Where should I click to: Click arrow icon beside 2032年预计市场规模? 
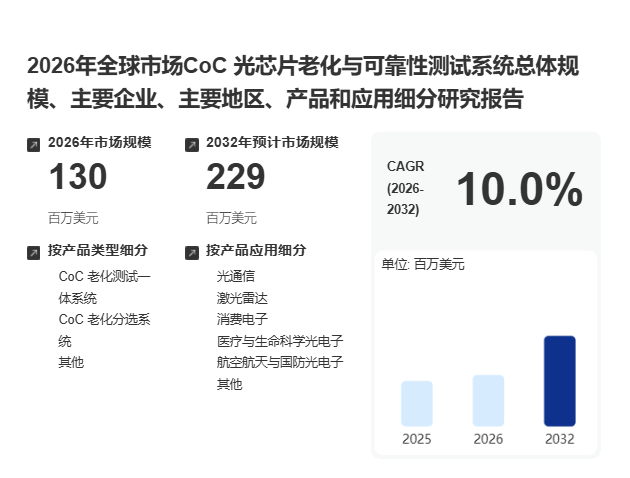click(192, 145)
